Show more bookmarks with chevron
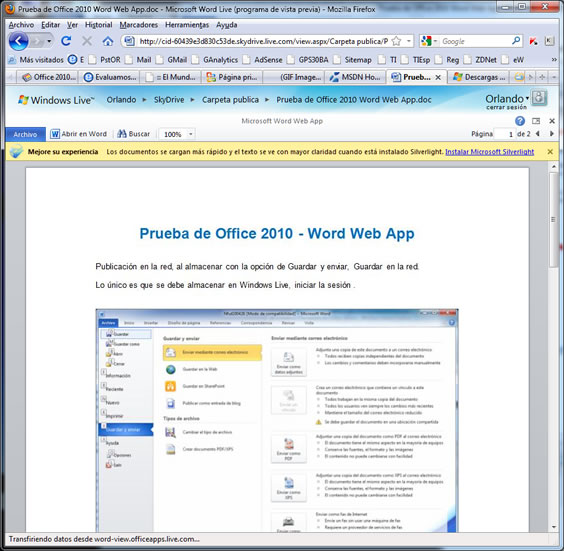564x551 pixels. [554, 60]
